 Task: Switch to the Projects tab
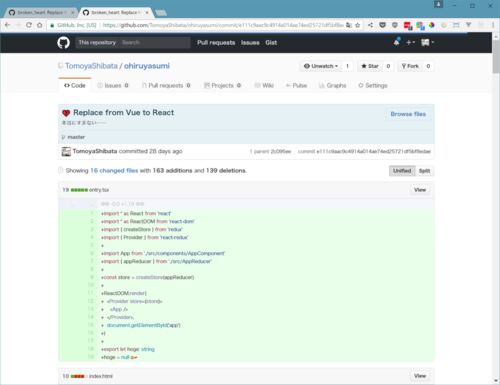(222, 85)
